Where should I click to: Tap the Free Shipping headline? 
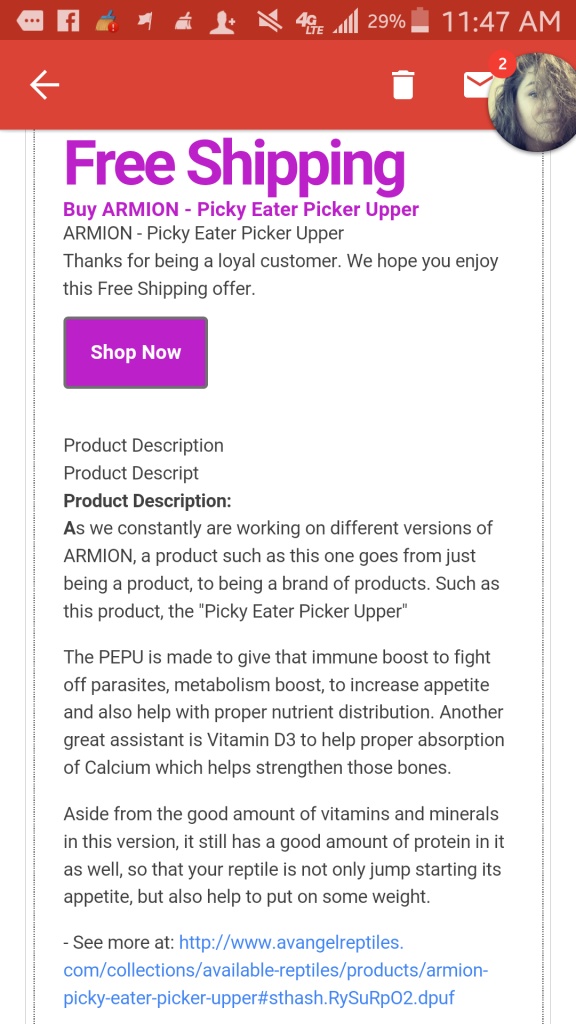point(234,163)
